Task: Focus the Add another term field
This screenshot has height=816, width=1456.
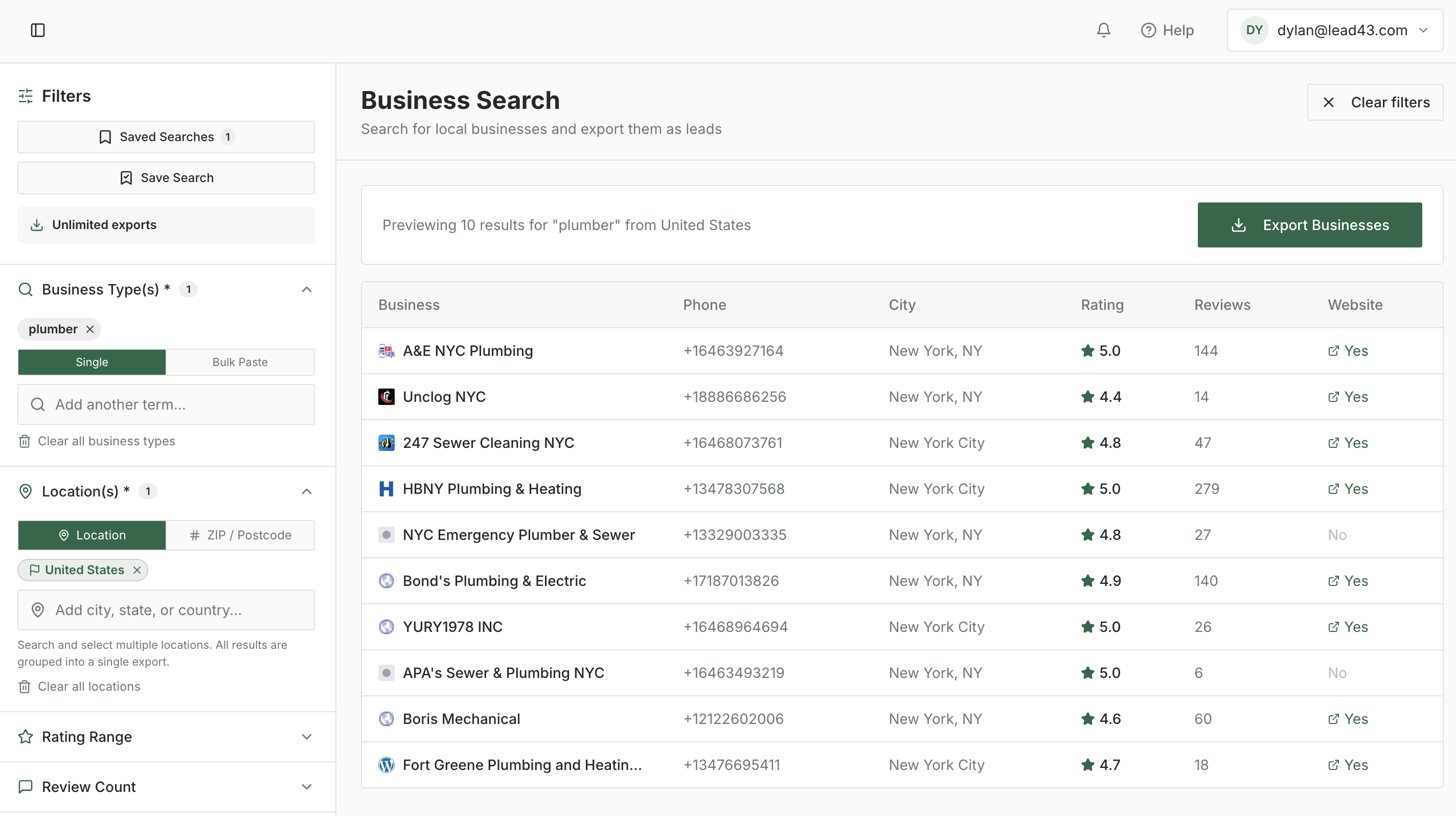Action: coord(166,404)
